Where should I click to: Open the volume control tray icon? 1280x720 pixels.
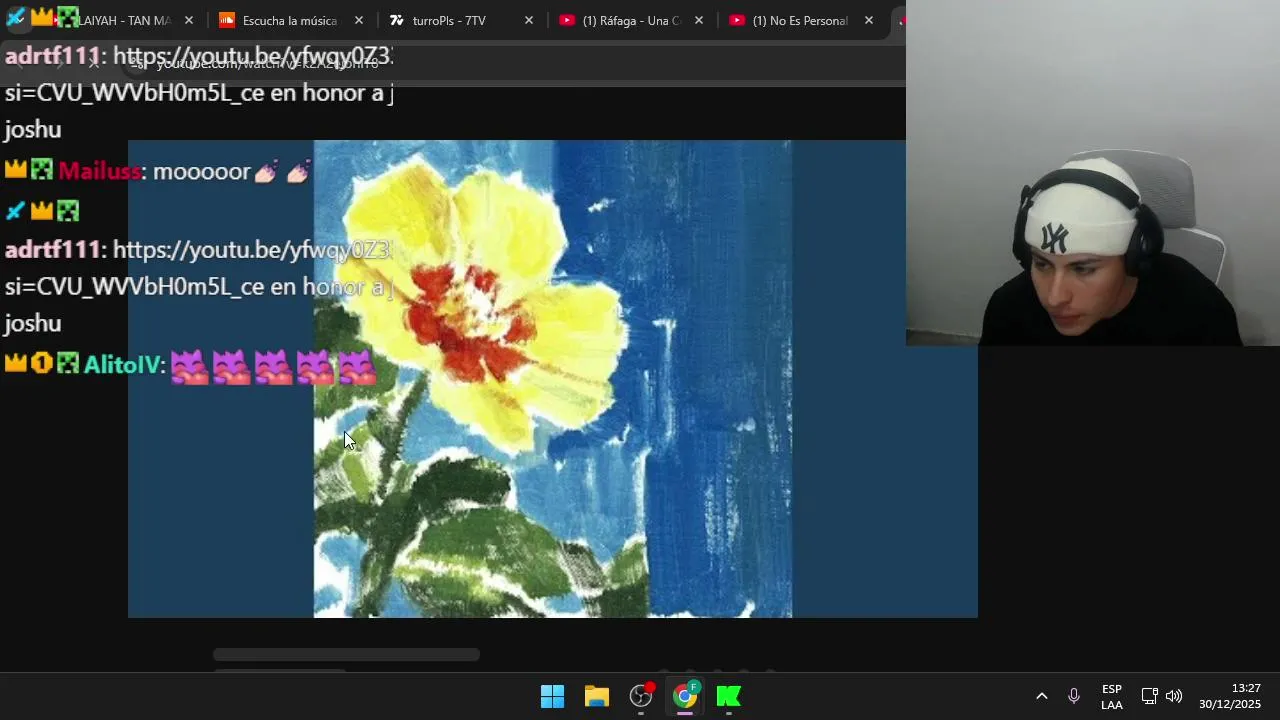(1174, 696)
